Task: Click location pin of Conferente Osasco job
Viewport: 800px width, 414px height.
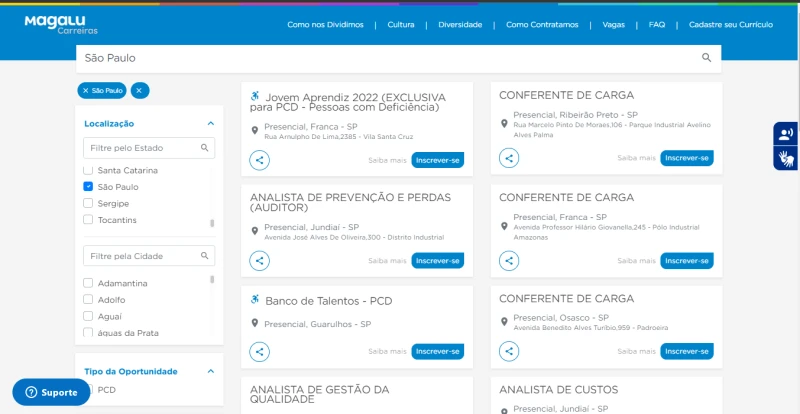Action: 504,322
